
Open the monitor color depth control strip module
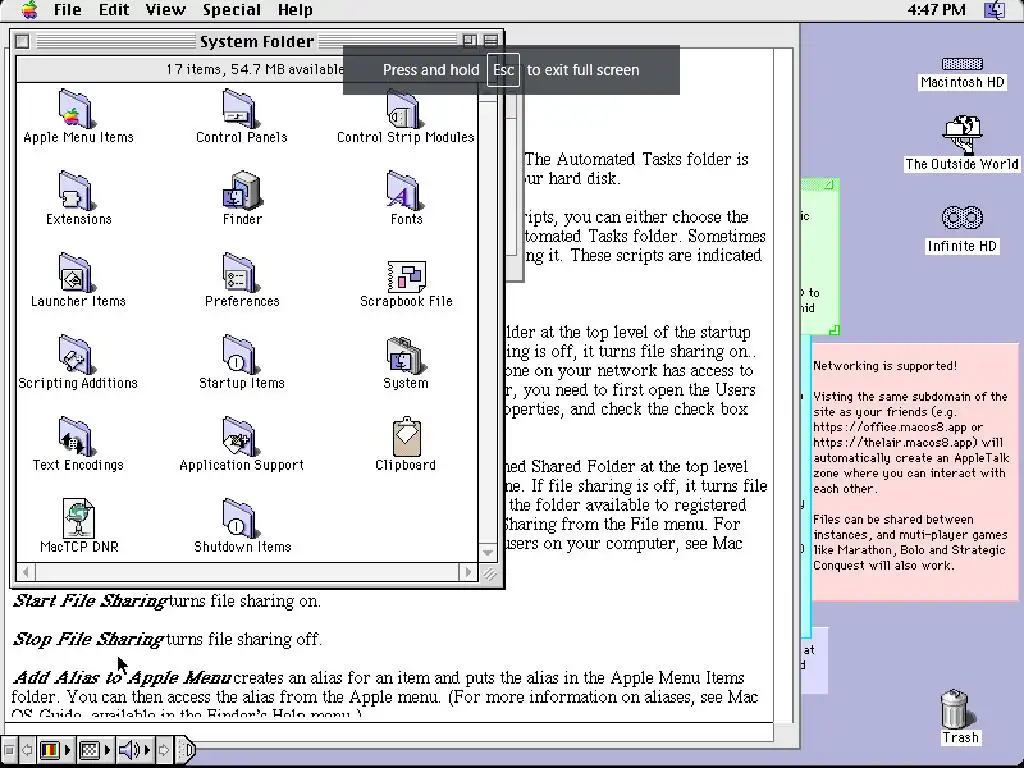[x=55, y=750]
